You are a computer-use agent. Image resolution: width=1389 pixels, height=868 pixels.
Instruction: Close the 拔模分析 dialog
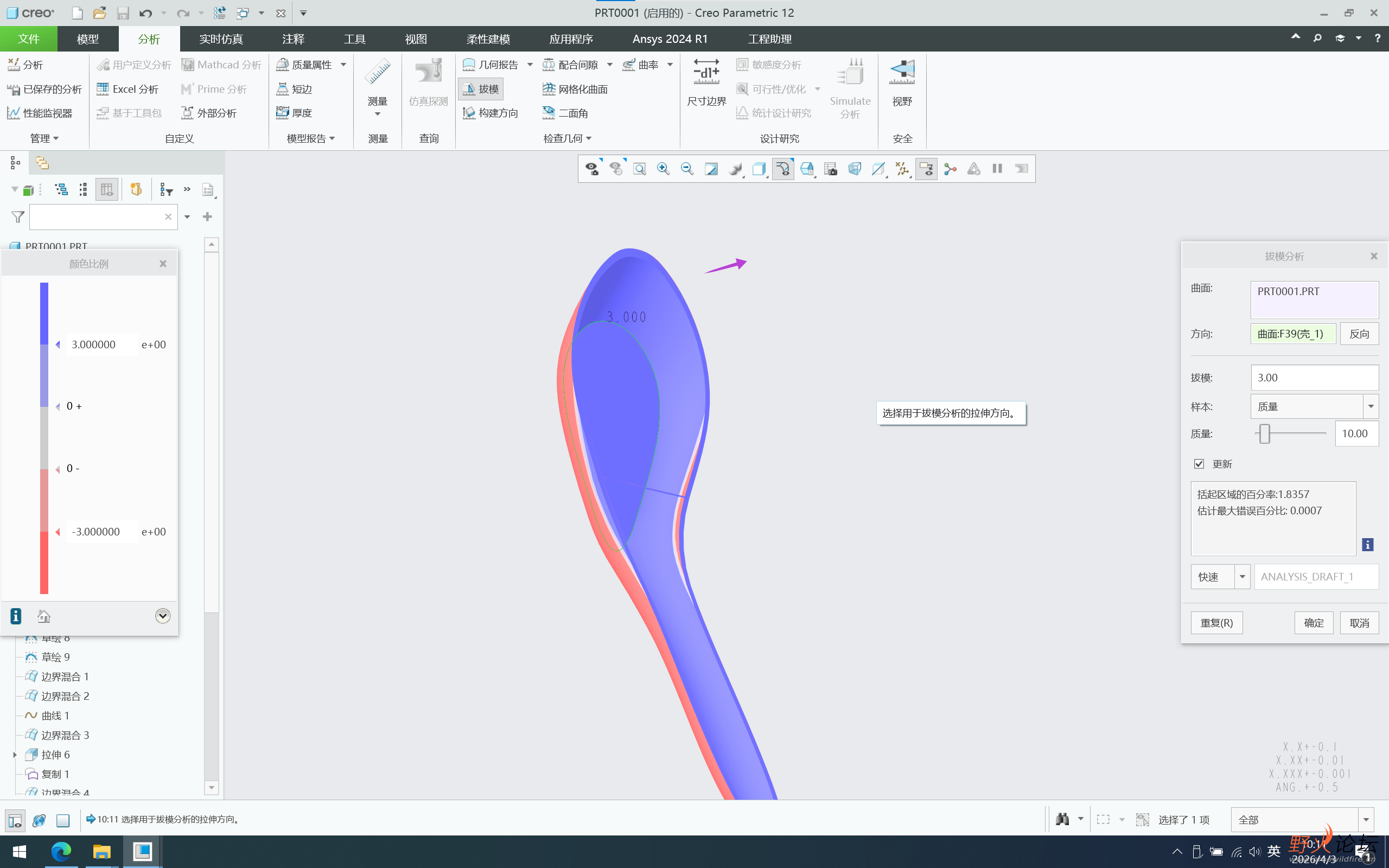pos(1373,256)
